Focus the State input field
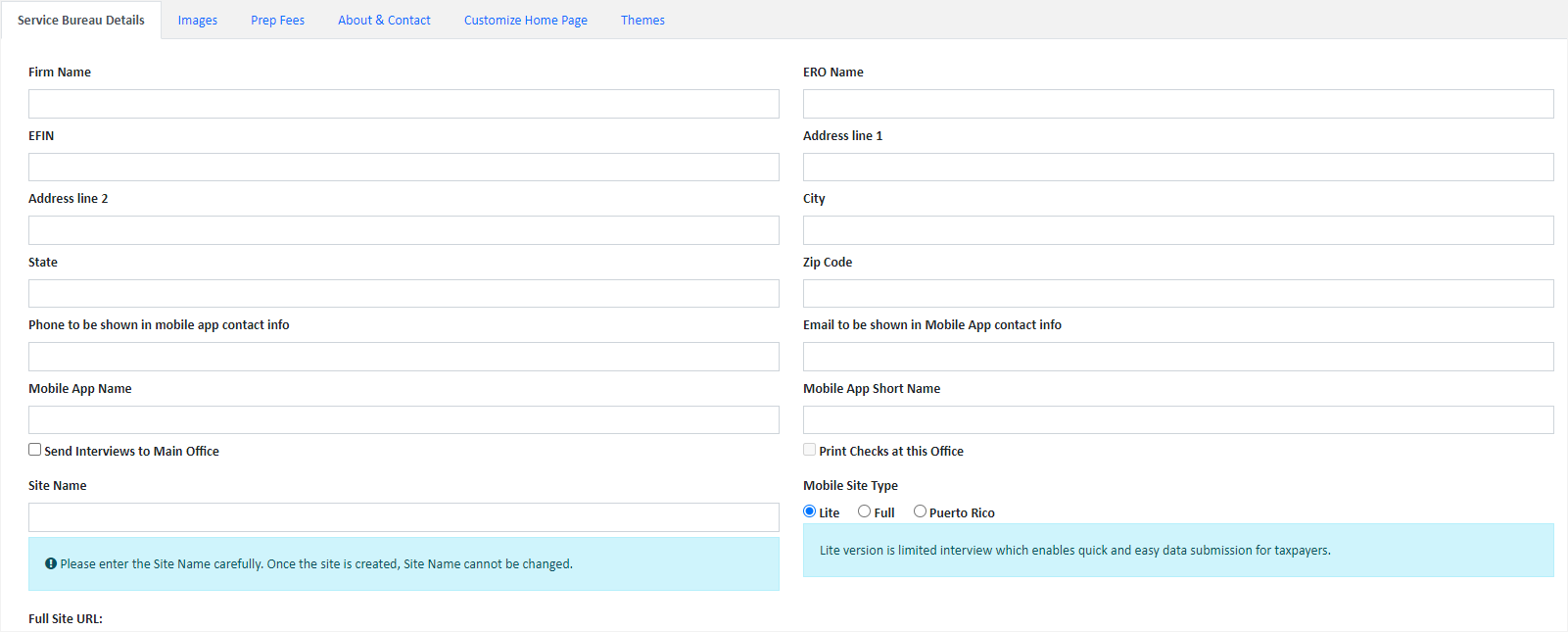1568x632 pixels. click(x=404, y=294)
